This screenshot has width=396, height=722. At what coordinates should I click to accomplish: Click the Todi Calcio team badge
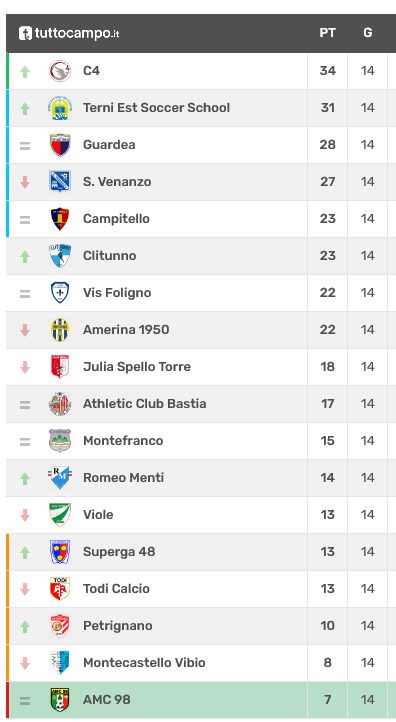click(60, 589)
